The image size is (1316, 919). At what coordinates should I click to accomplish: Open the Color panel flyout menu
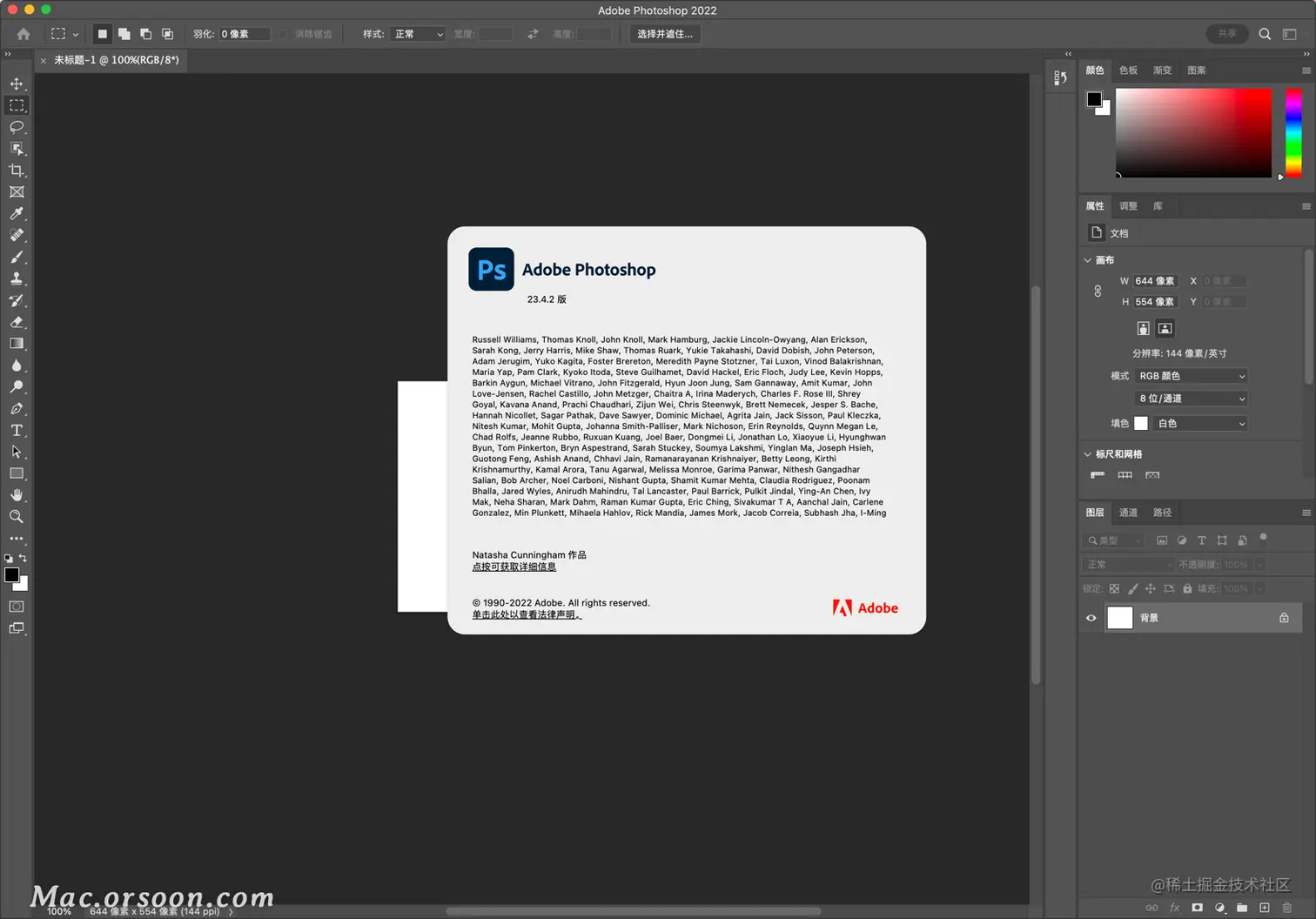1306,70
